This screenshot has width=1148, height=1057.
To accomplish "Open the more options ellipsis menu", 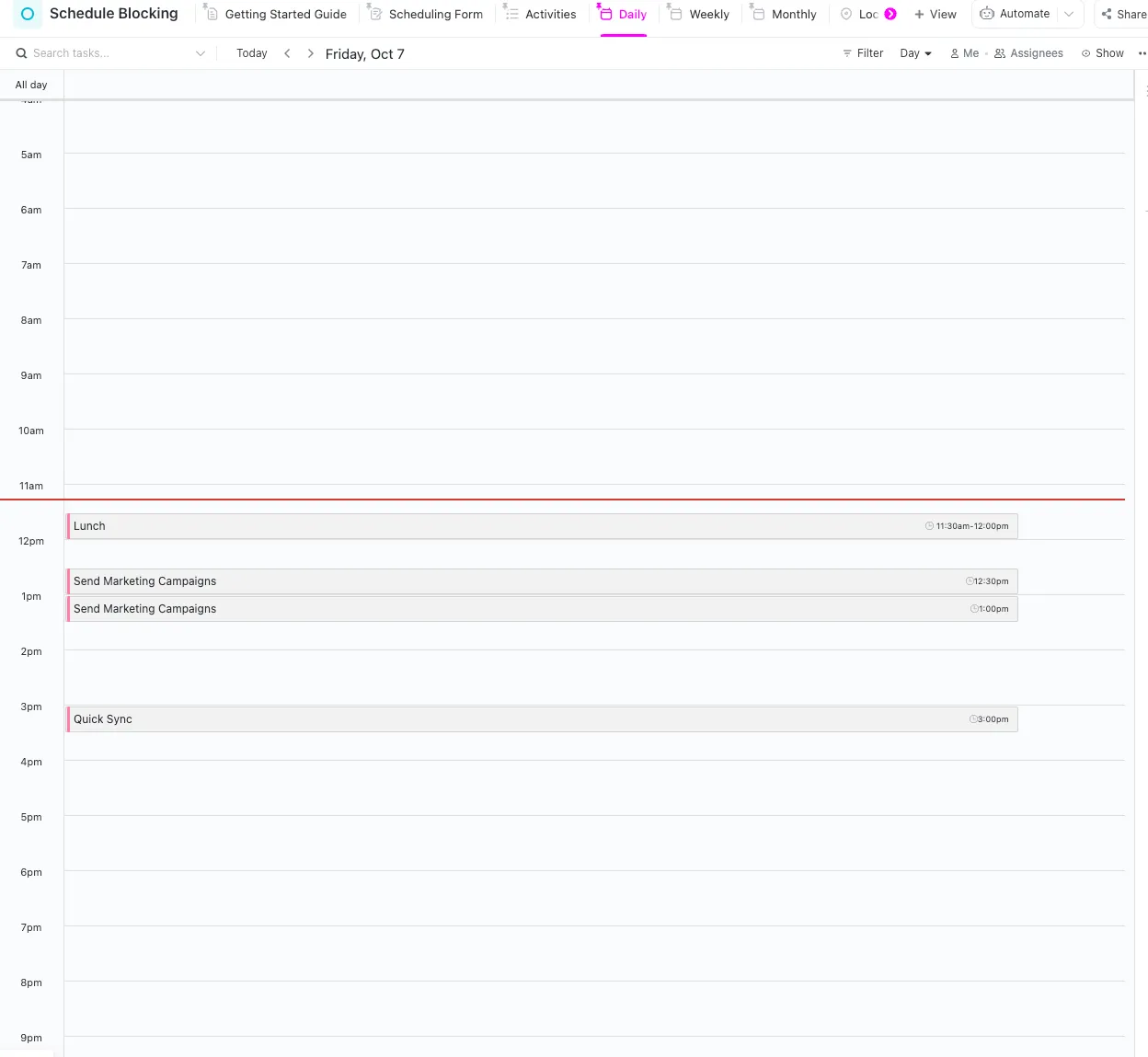I will 1142,53.
